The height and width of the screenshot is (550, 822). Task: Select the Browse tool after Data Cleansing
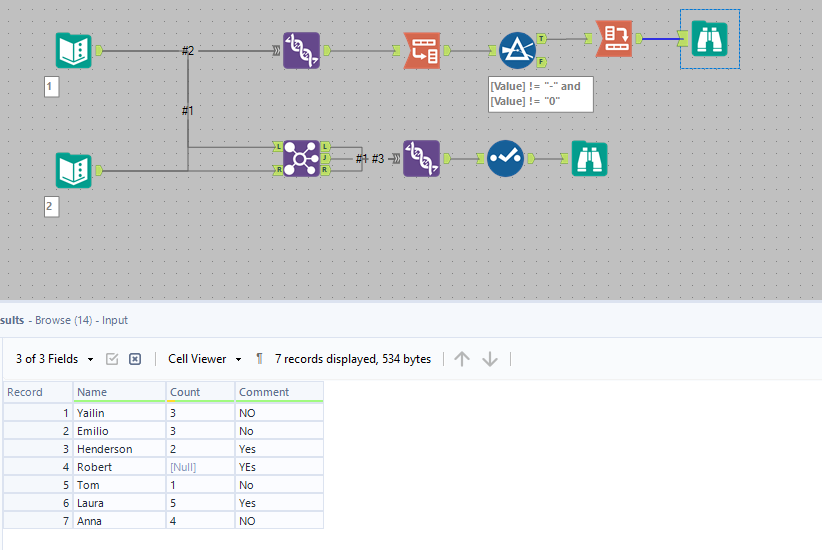(590, 158)
